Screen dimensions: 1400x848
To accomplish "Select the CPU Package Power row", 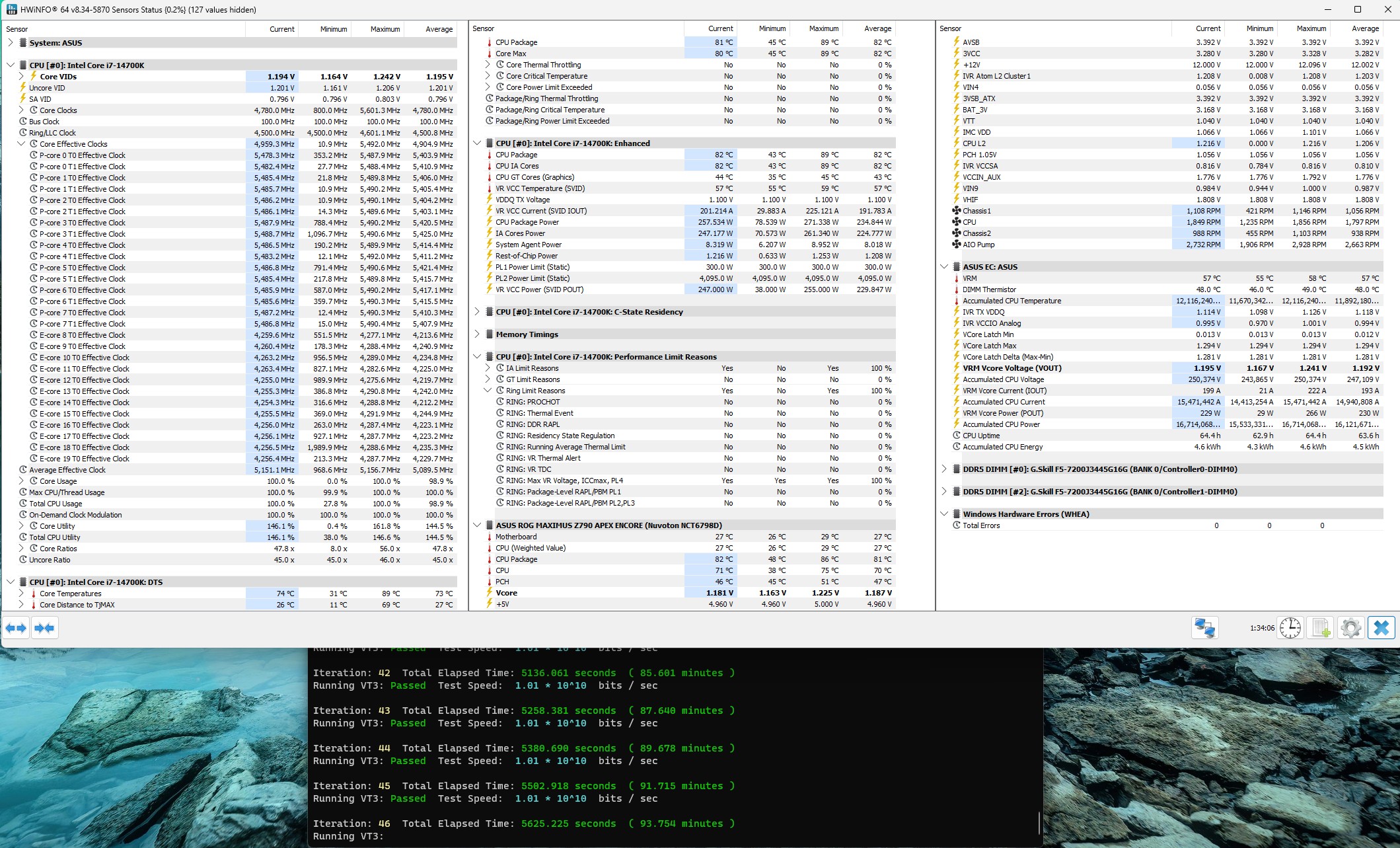I will 527,222.
